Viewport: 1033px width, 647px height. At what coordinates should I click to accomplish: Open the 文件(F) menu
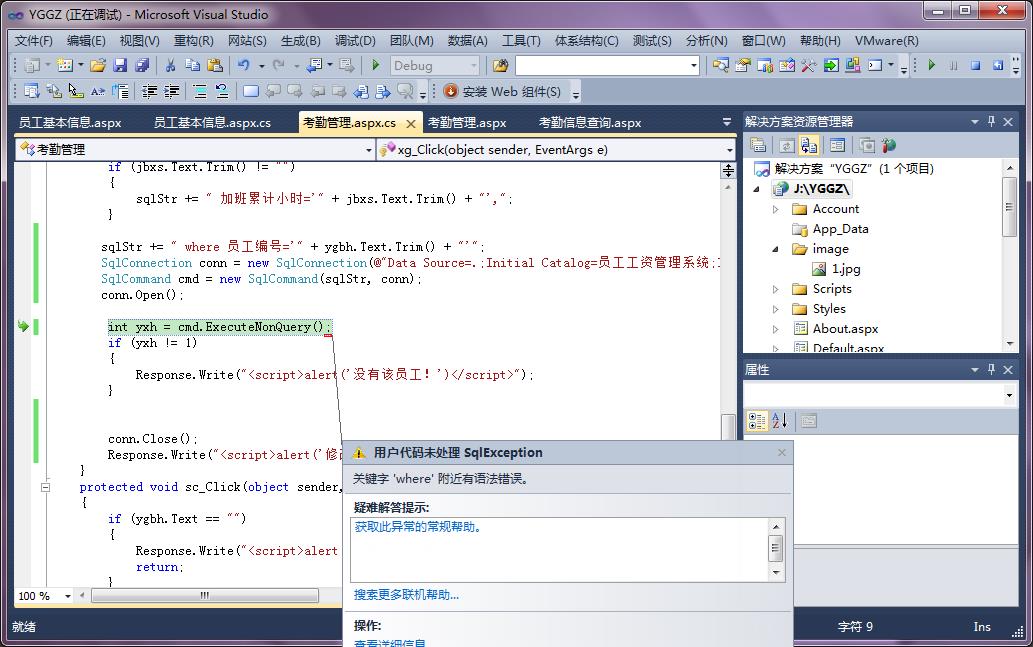point(34,41)
